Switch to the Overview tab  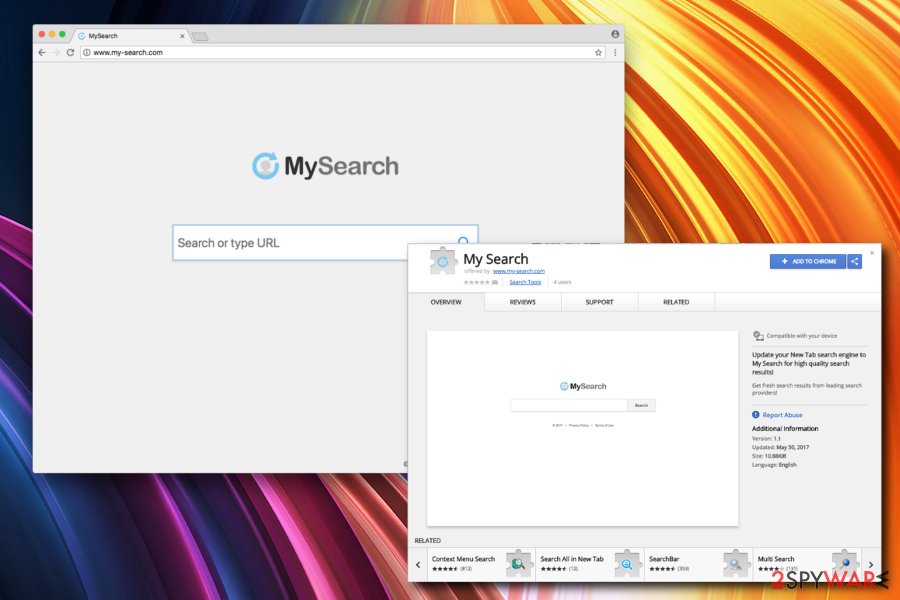[x=446, y=302]
